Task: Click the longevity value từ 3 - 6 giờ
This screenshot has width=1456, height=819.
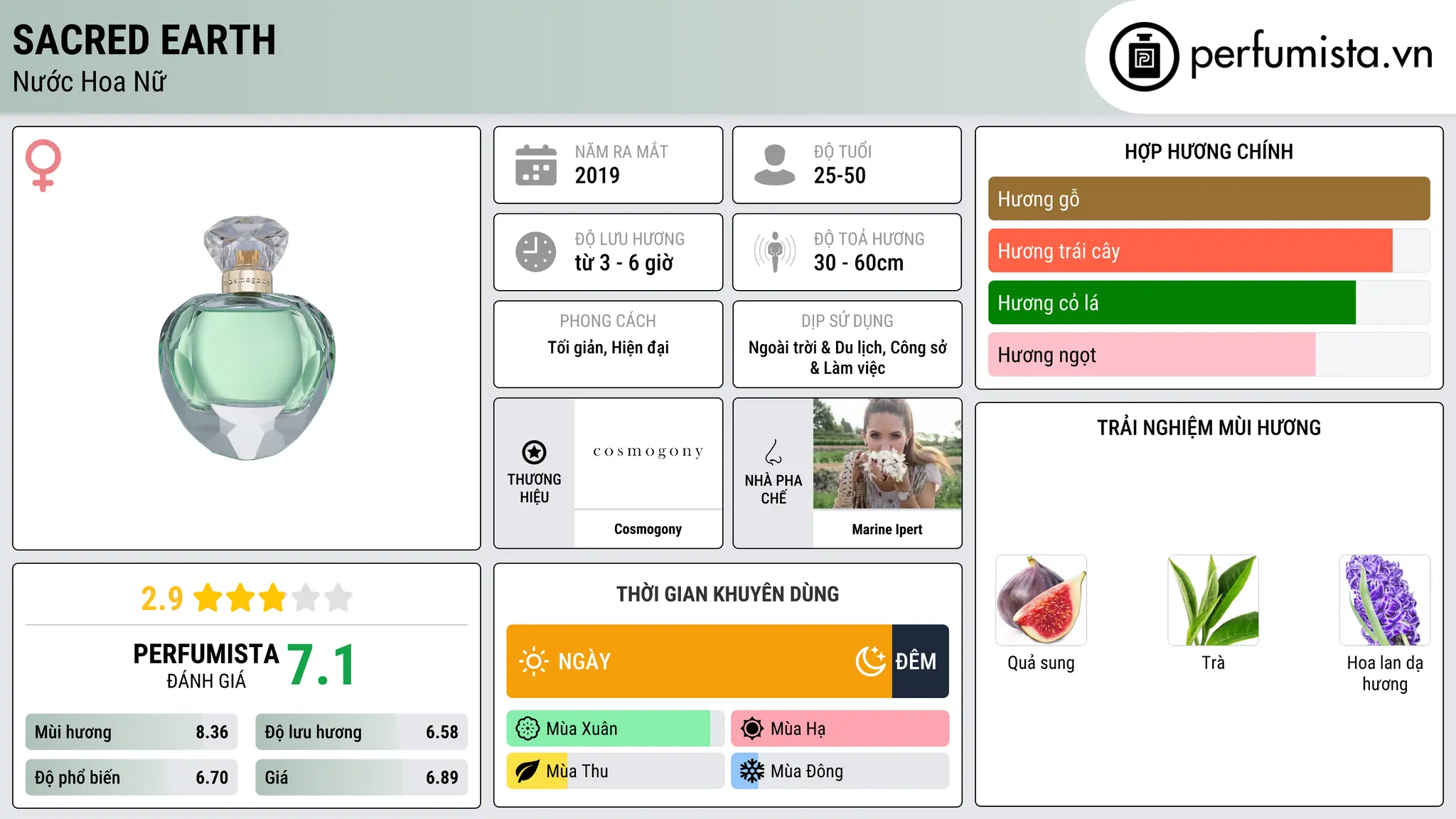Action: pyautogui.click(x=624, y=263)
